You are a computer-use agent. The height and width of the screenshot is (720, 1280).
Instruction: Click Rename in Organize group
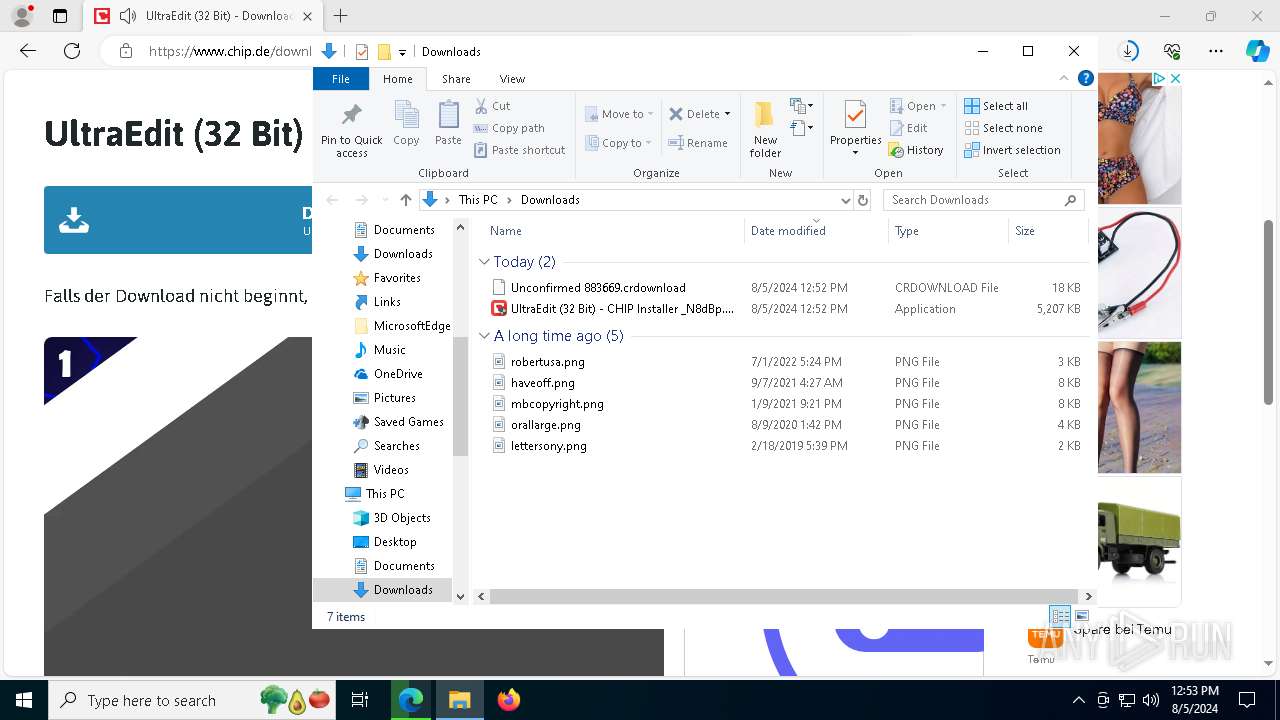(x=697, y=143)
